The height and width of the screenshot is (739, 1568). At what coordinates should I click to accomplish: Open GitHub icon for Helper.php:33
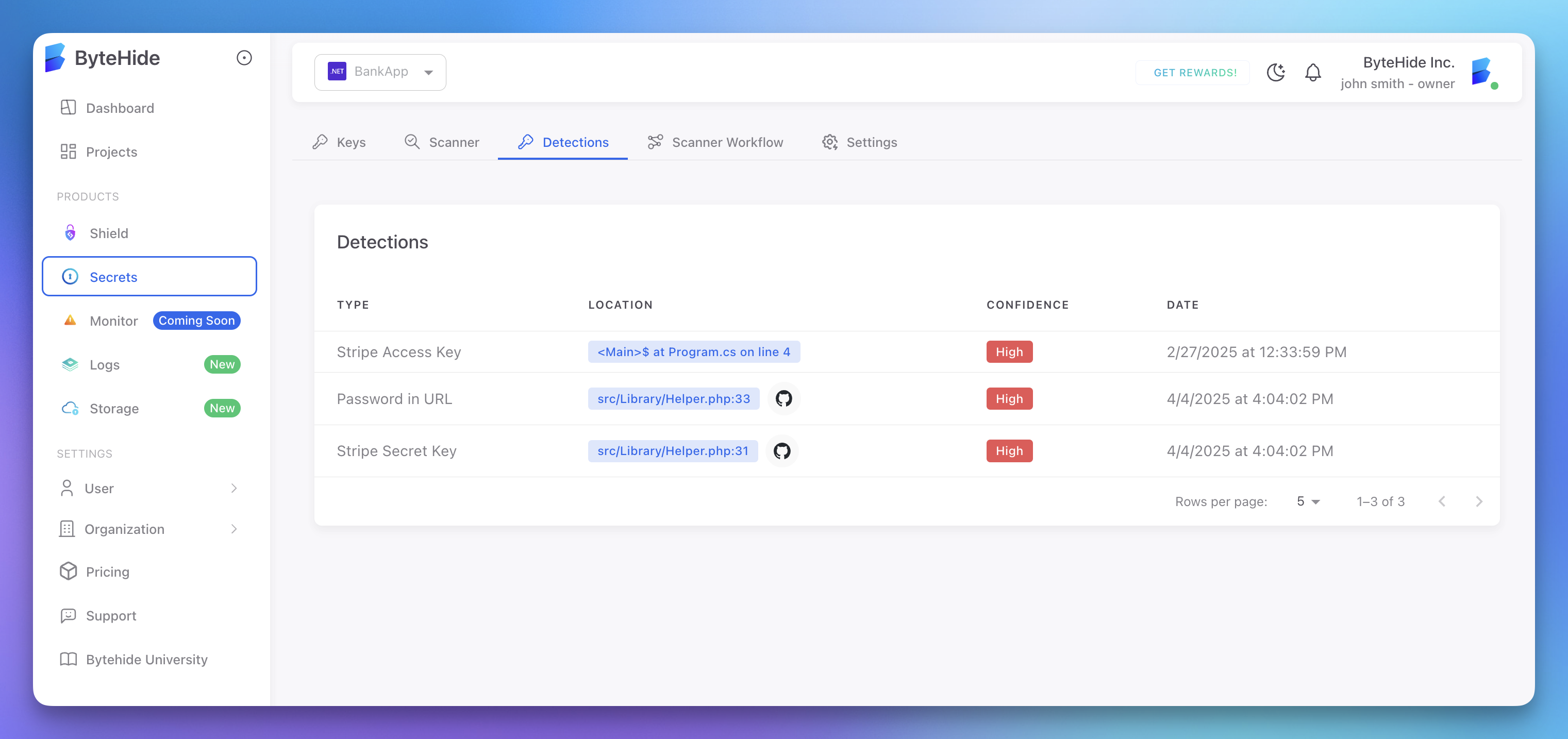pos(783,399)
